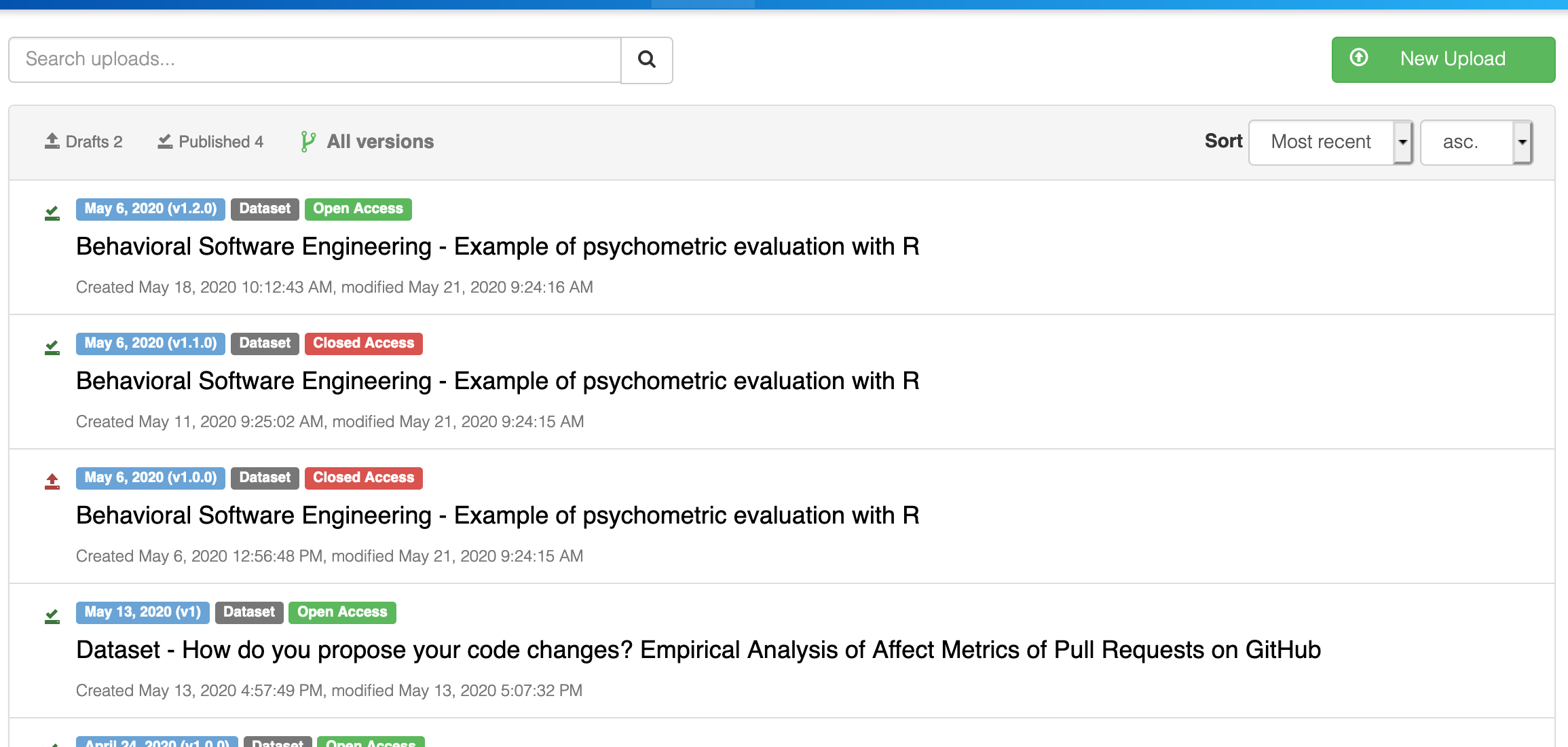Click the Open Access label on May 13 dataset
This screenshot has height=747, width=1568.
click(x=342, y=613)
